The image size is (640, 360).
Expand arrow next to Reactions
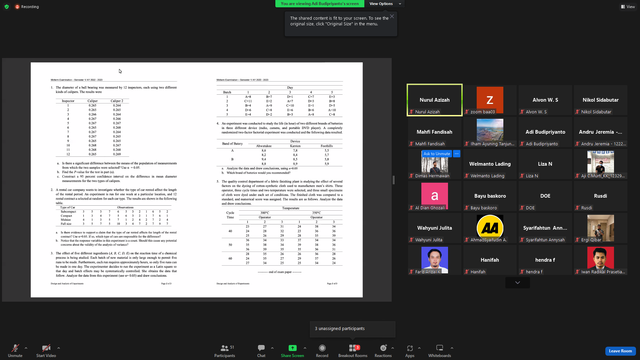click(x=393, y=348)
